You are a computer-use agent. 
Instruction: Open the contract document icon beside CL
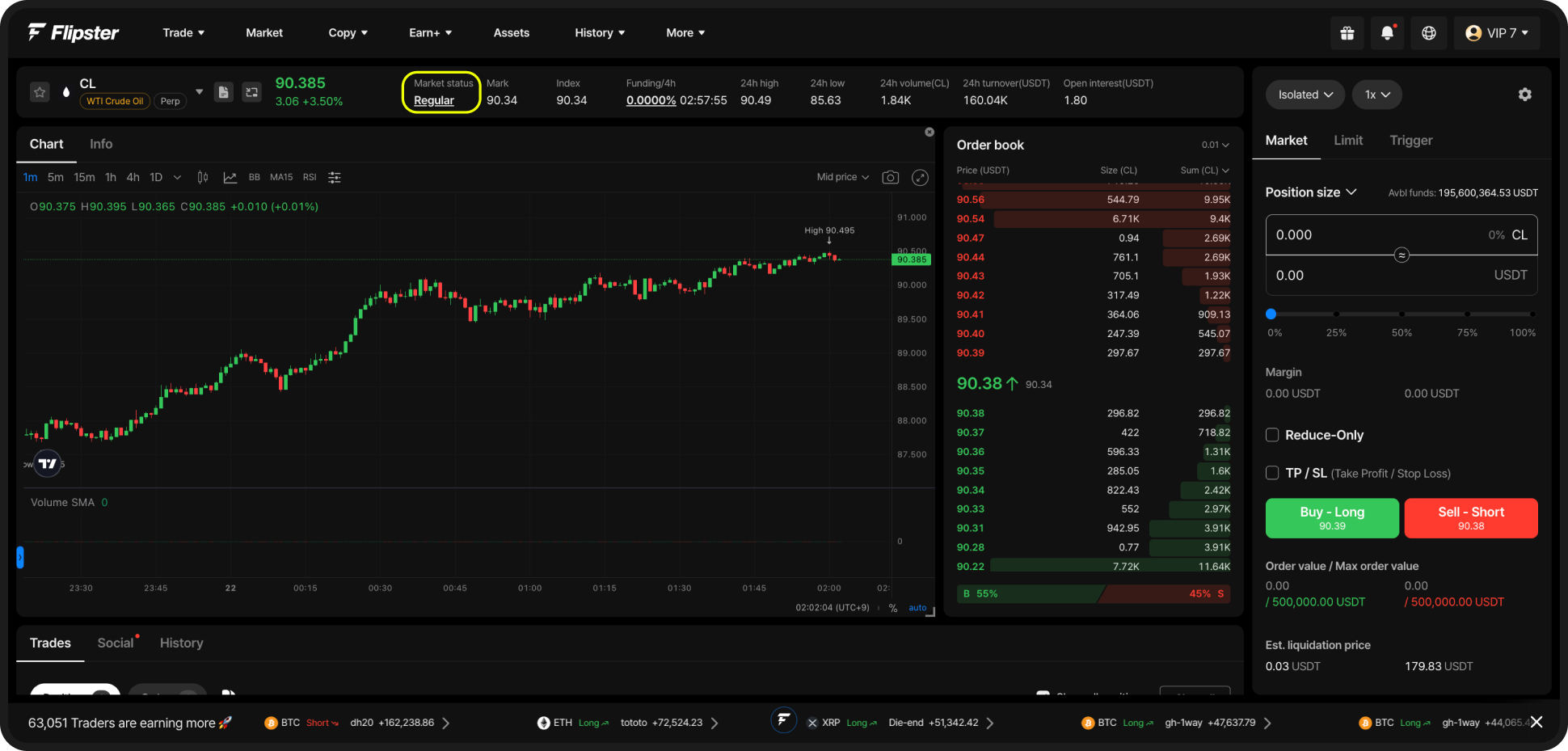[223, 92]
